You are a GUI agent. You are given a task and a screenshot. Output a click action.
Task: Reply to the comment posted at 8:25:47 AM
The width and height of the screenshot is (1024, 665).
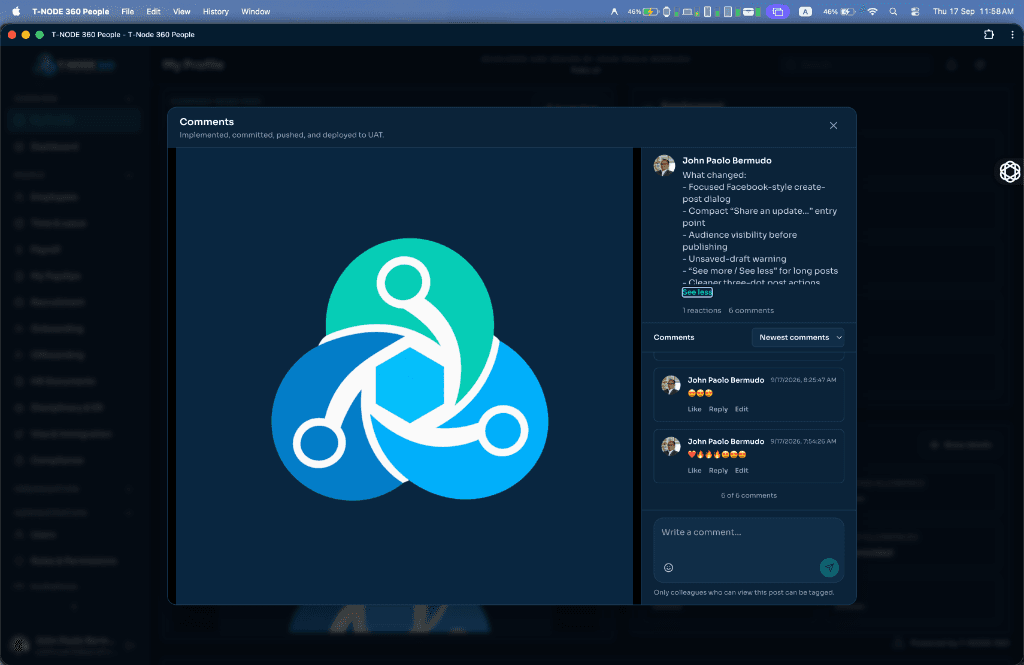tap(718, 409)
